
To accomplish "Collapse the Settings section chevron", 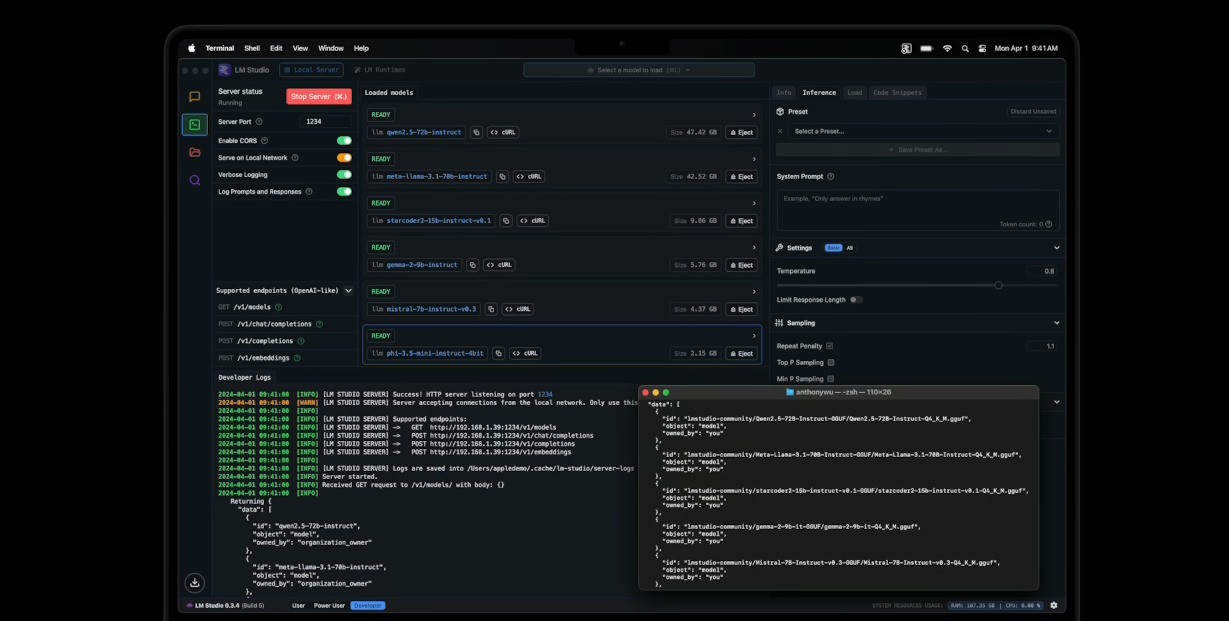I will pos(1056,248).
